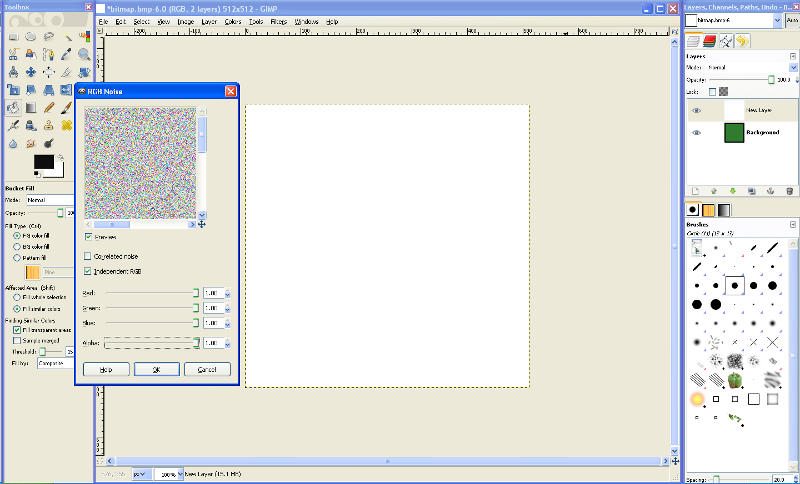Open the Brushes panel tab menu arrow
Viewport: 800px width, 484px height.
click(x=793, y=224)
